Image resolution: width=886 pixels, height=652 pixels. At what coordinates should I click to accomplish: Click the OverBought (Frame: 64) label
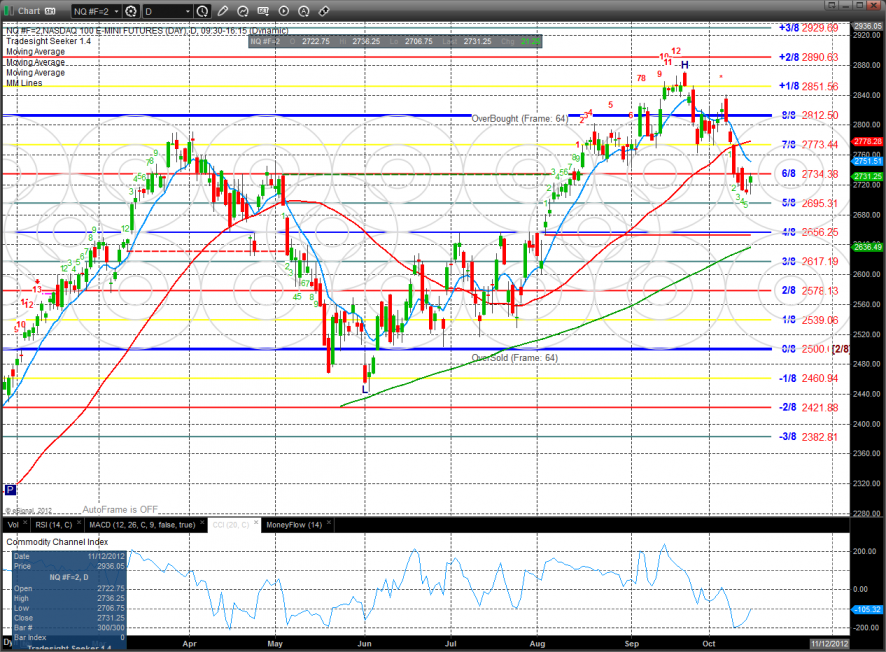click(520, 119)
